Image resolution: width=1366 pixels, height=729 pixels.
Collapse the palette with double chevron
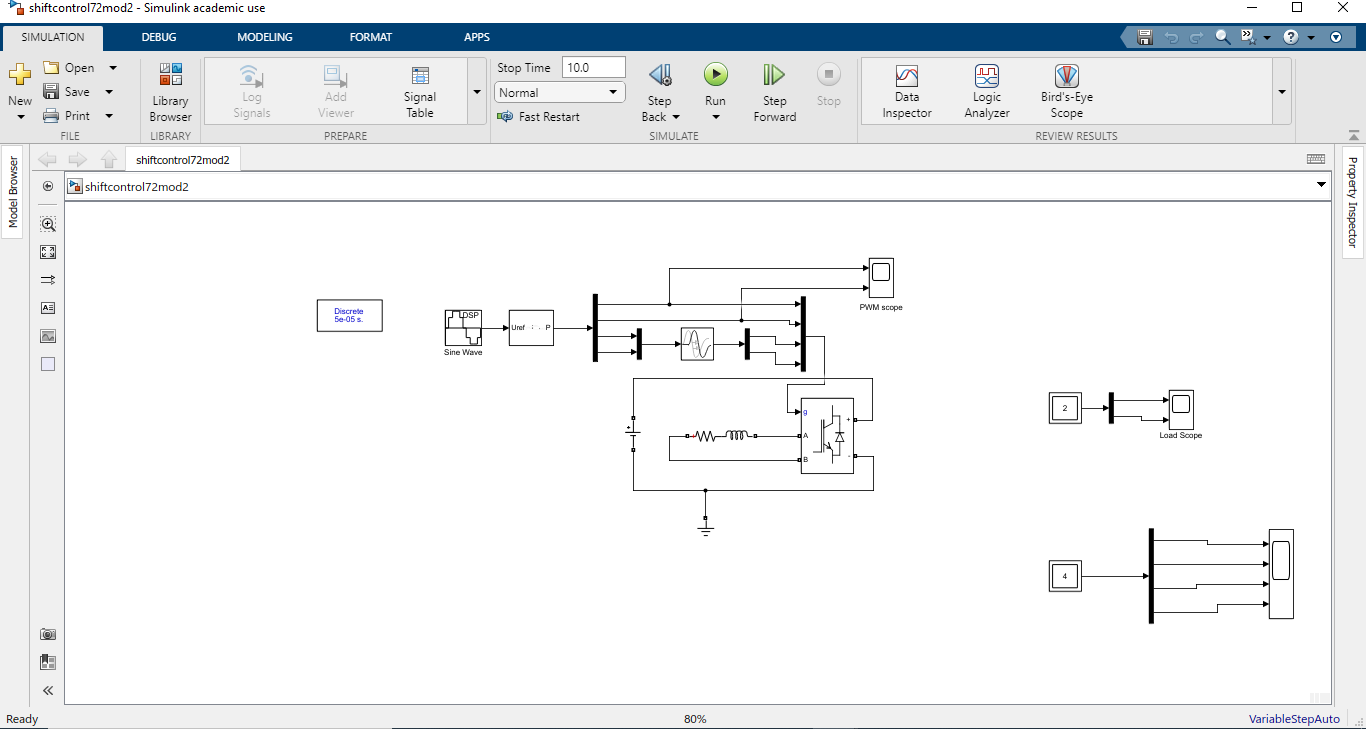[48, 690]
